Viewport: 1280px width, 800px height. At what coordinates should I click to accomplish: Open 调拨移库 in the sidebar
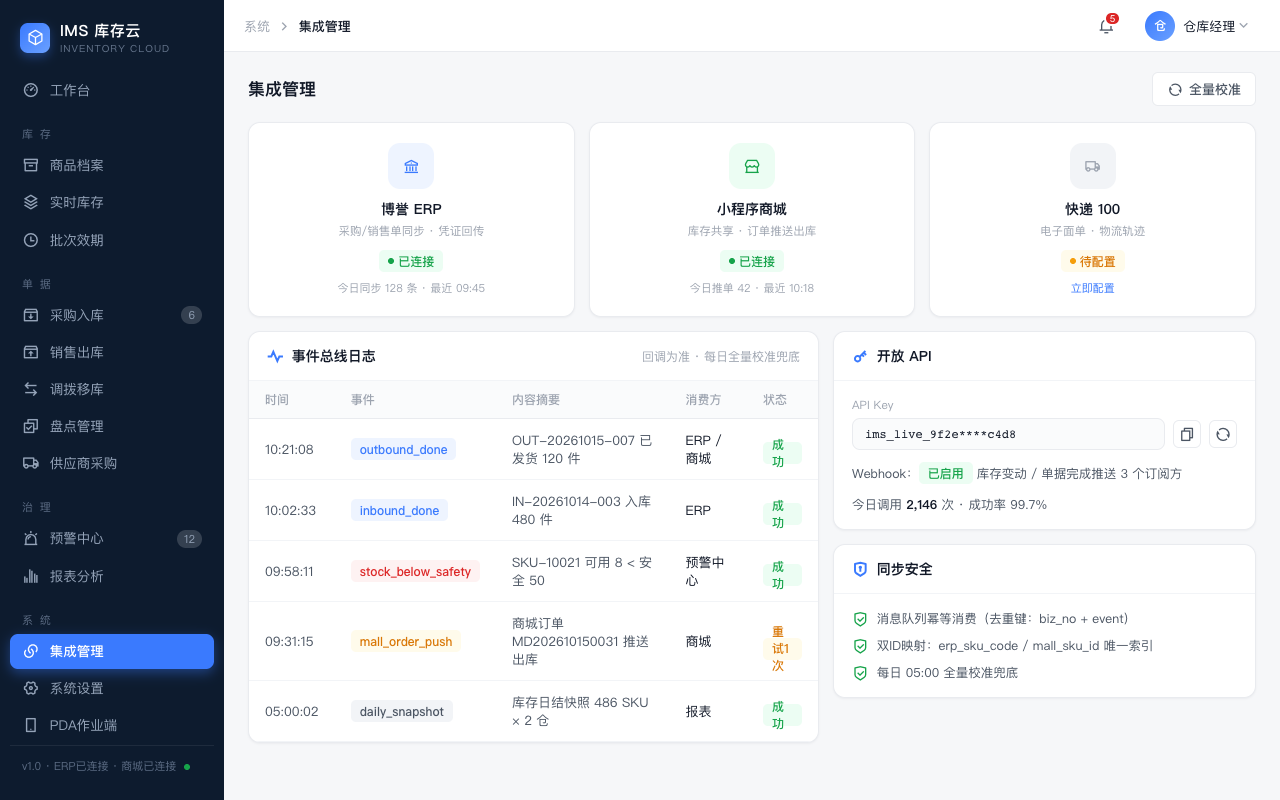(112, 389)
